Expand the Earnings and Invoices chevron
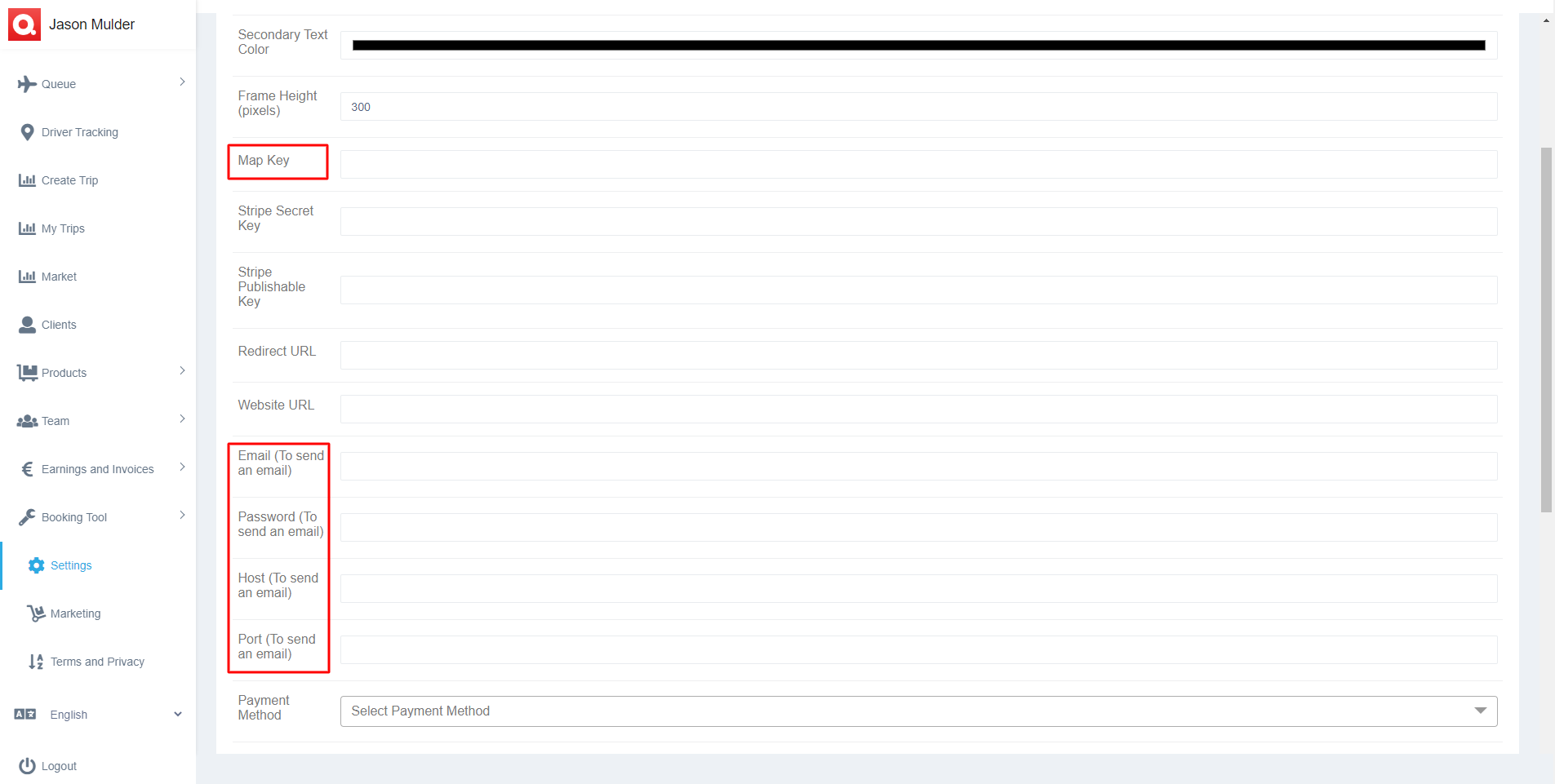The width and height of the screenshot is (1555, 784). click(x=182, y=467)
